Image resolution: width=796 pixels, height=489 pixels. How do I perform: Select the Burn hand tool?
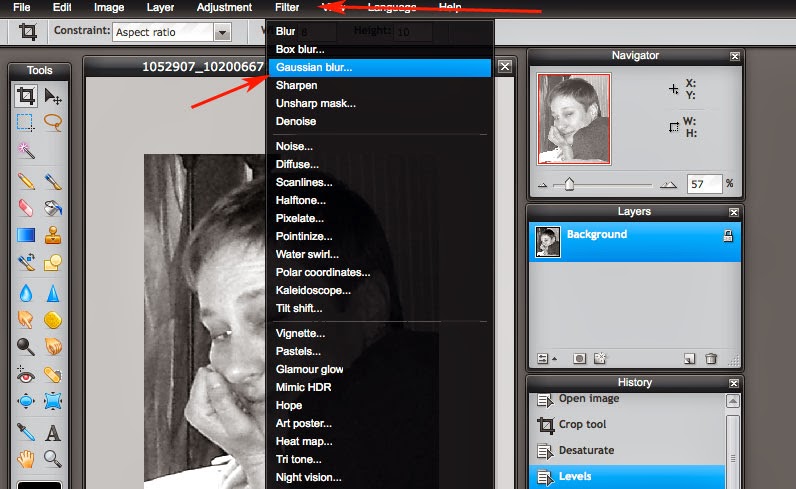pyautogui.click(x=53, y=347)
